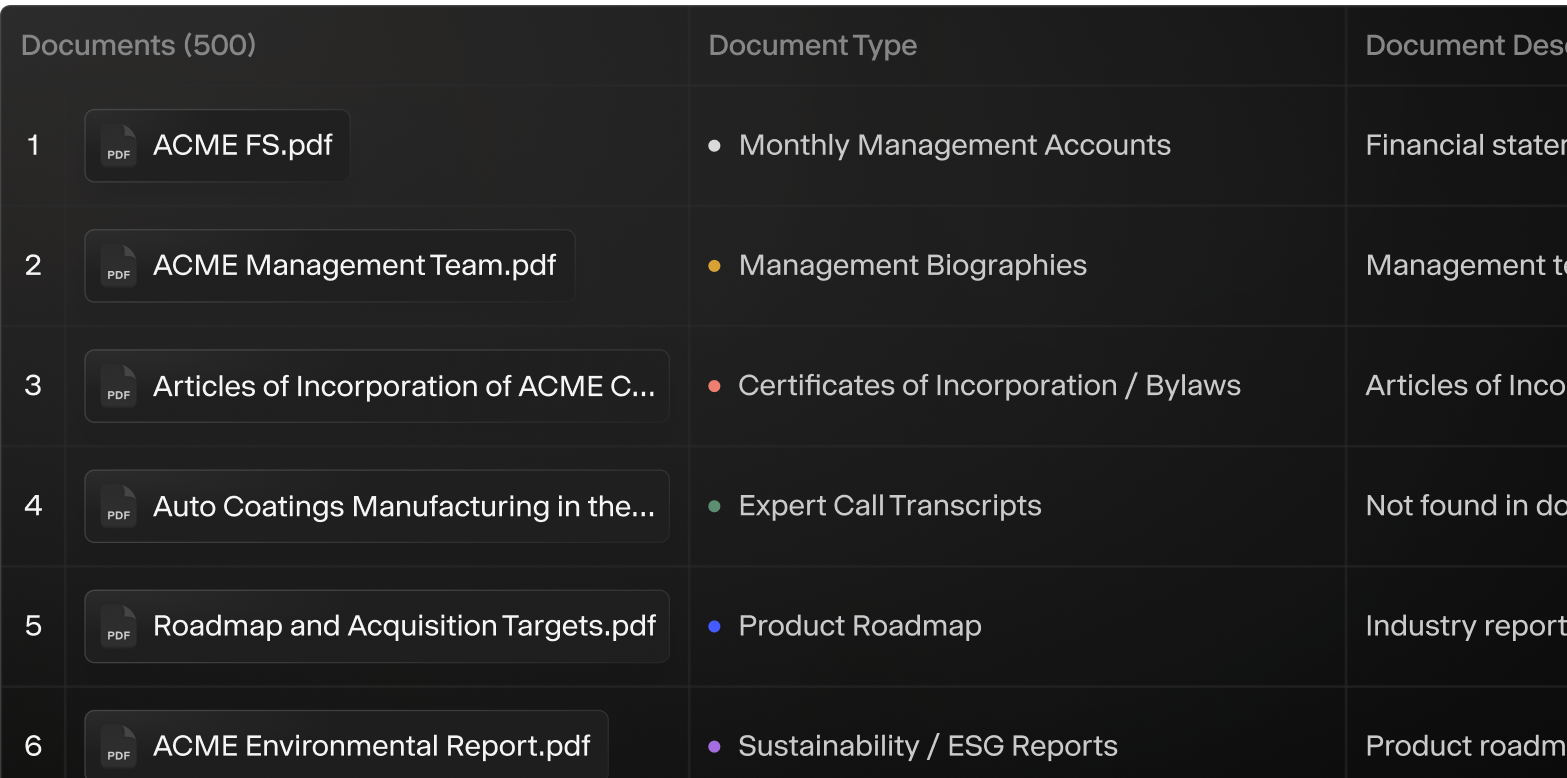The image size is (1567, 778).
Task: Click PDF icon for Auto Coatings Manufacturing file
Action: point(119,506)
